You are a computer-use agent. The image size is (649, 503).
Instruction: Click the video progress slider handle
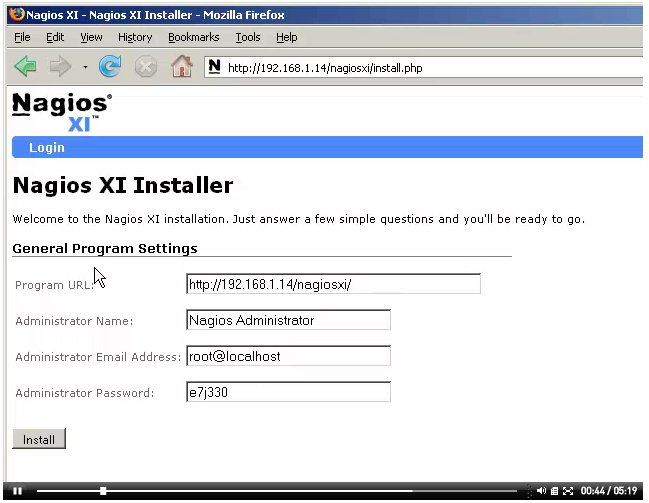tap(103, 491)
